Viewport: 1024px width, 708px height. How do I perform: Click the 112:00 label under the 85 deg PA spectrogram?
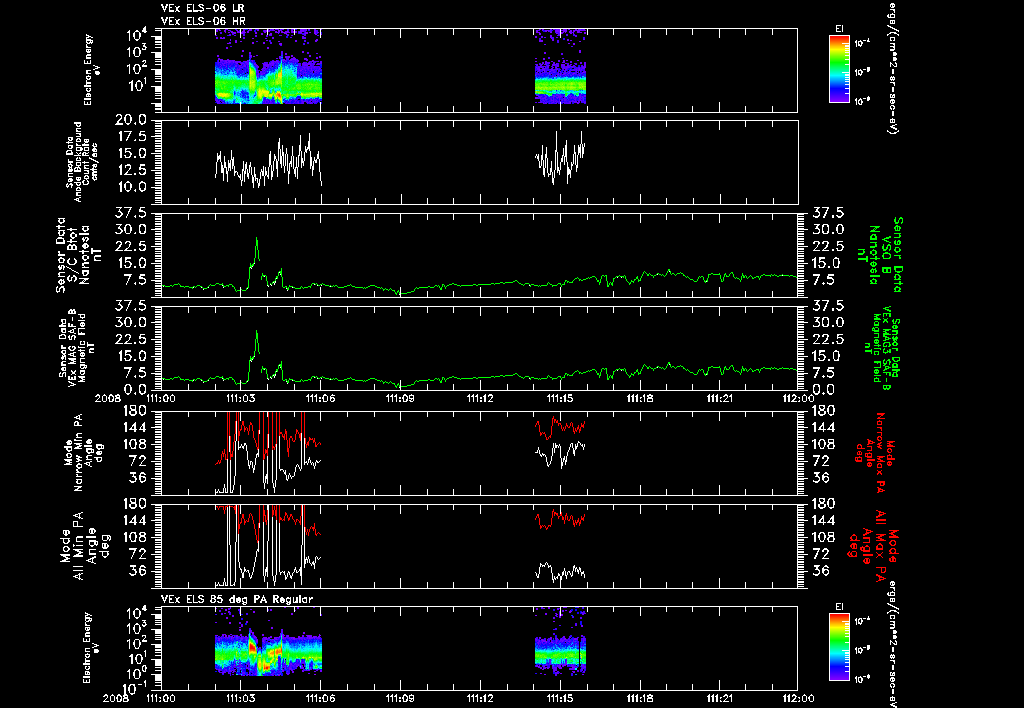(x=798, y=698)
